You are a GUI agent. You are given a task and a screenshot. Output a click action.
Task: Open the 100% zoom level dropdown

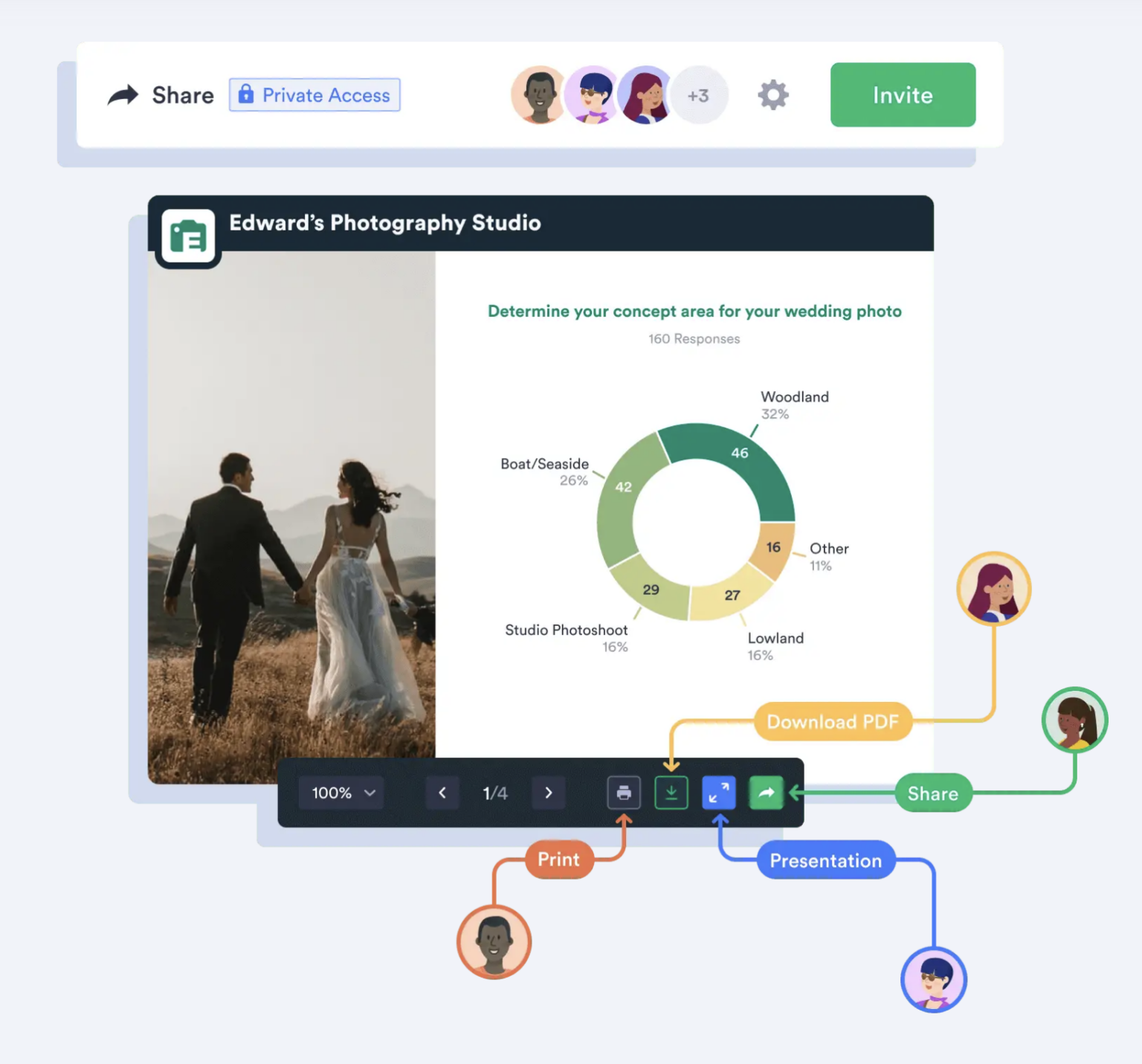click(x=341, y=792)
